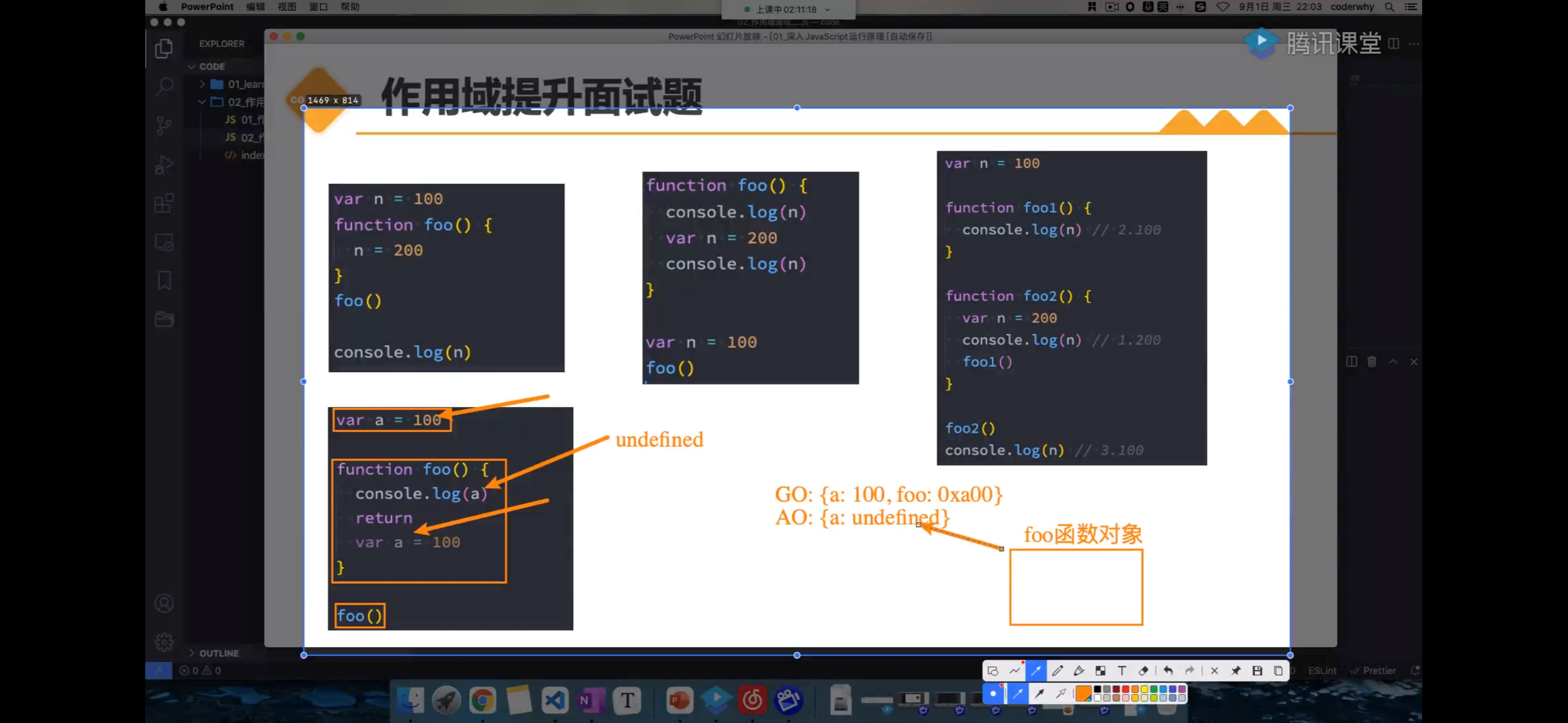Open the 视图 menu in the menu bar

pos(286,7)
